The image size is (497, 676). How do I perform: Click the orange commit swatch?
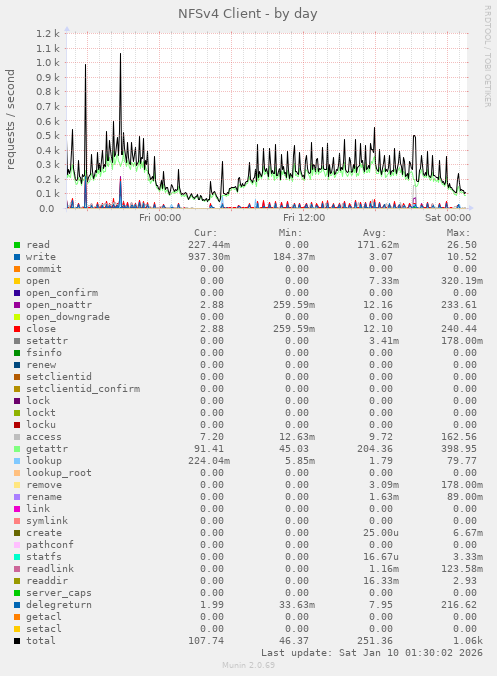(x=17, y=269)
